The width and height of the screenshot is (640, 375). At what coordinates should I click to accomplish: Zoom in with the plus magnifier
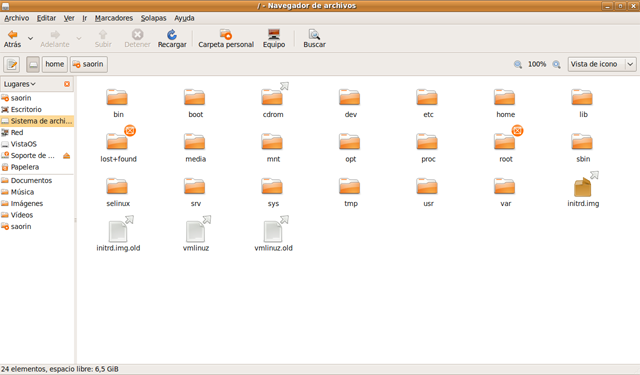pos(556,64)
